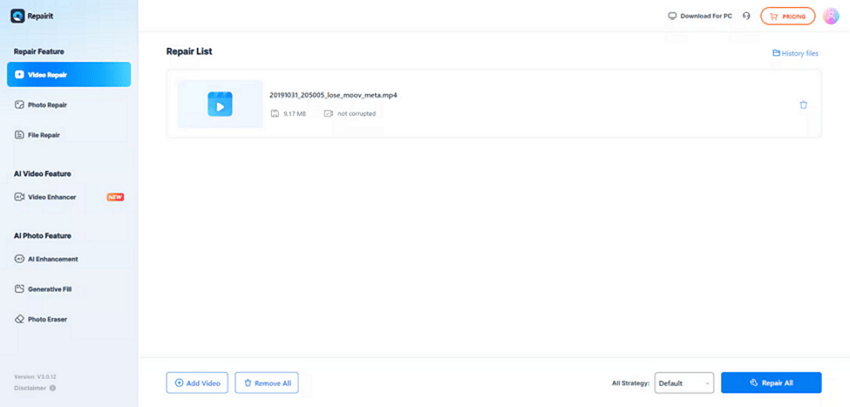Select Photo Eraser in sidebar
The image size is (850, 407).
pos(47,319)
